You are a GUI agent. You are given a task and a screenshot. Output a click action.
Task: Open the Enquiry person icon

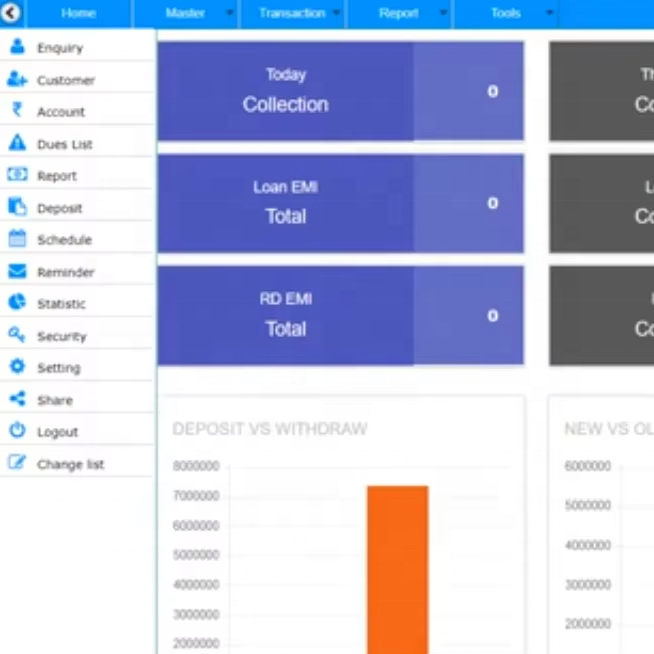tap(17, 47)
